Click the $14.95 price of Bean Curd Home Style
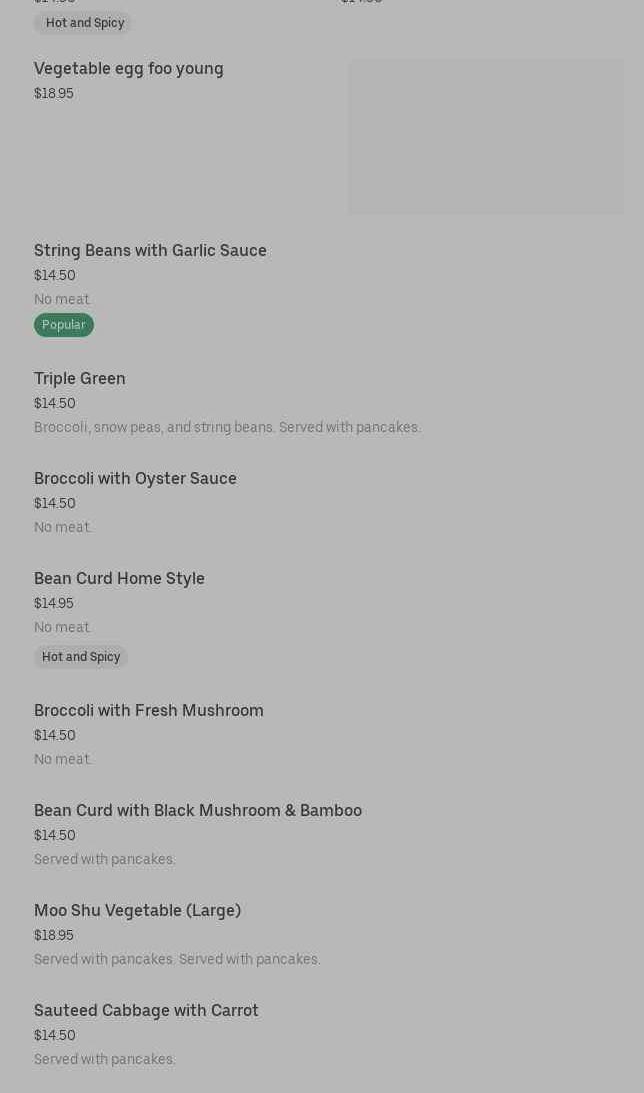Screen dimensions: 644x1093 click(54, 603)
